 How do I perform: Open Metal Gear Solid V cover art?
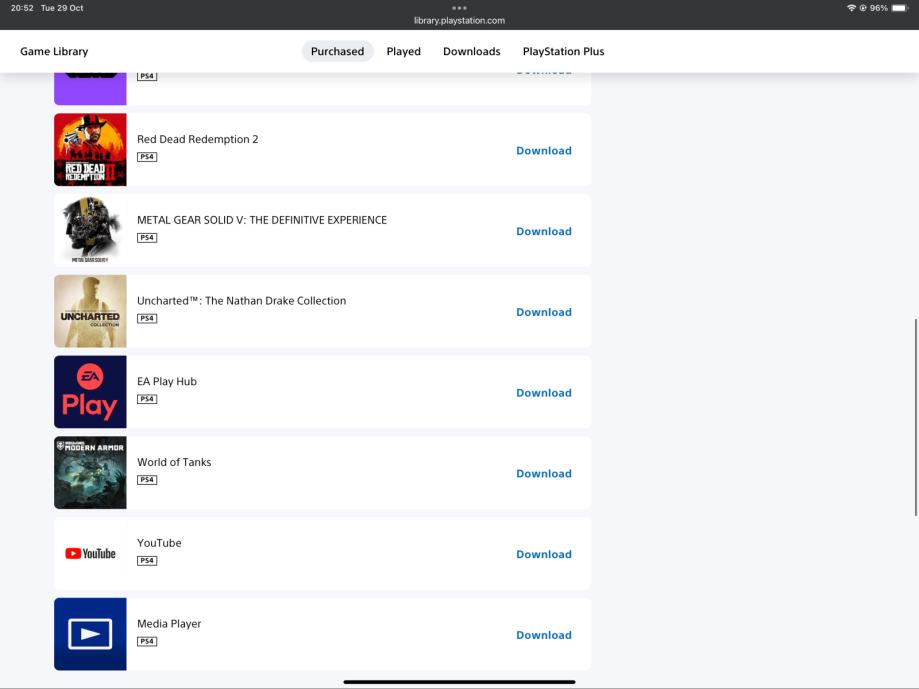(90, 230)
